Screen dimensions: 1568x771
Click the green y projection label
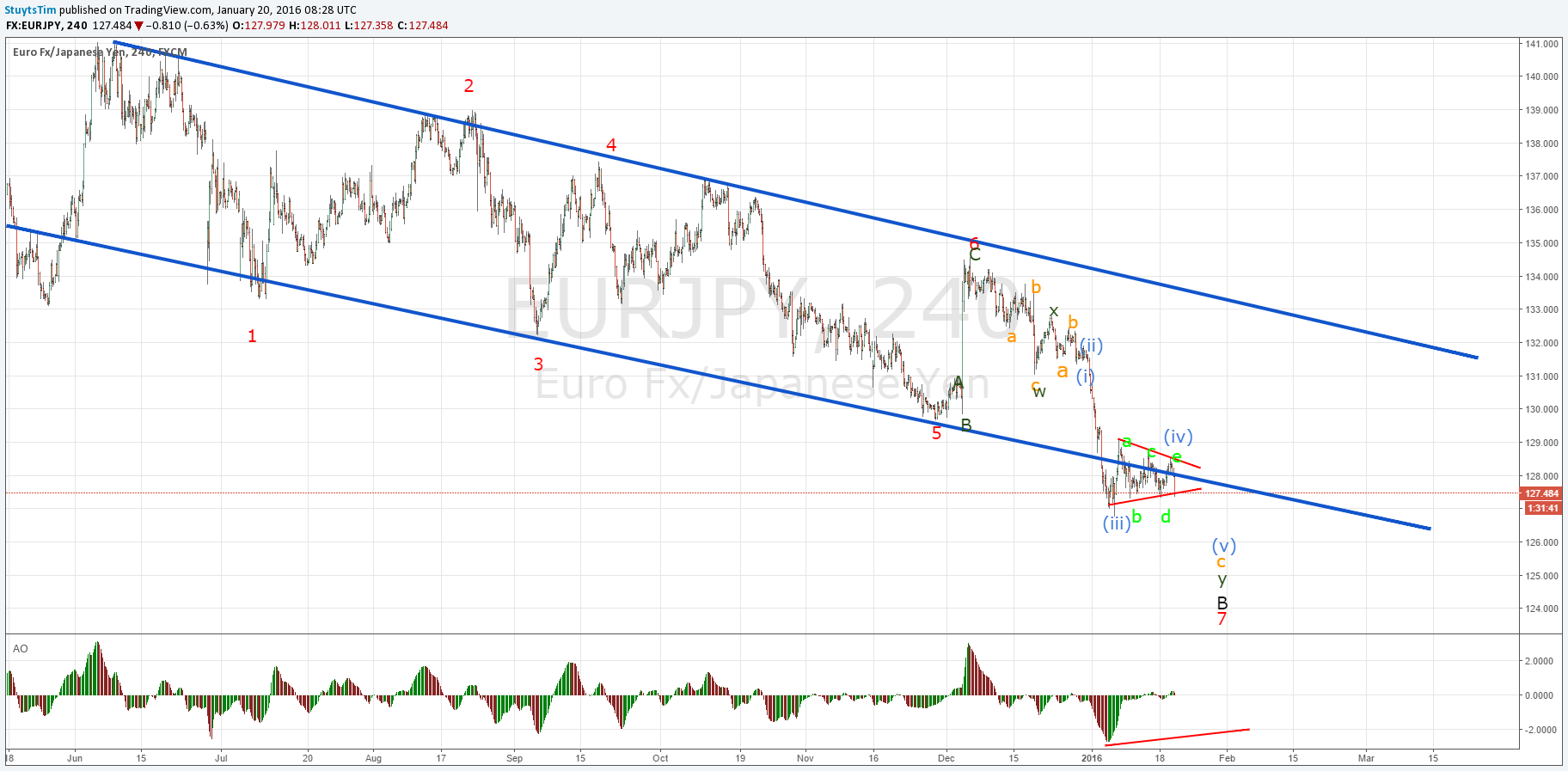(1222, 579)
